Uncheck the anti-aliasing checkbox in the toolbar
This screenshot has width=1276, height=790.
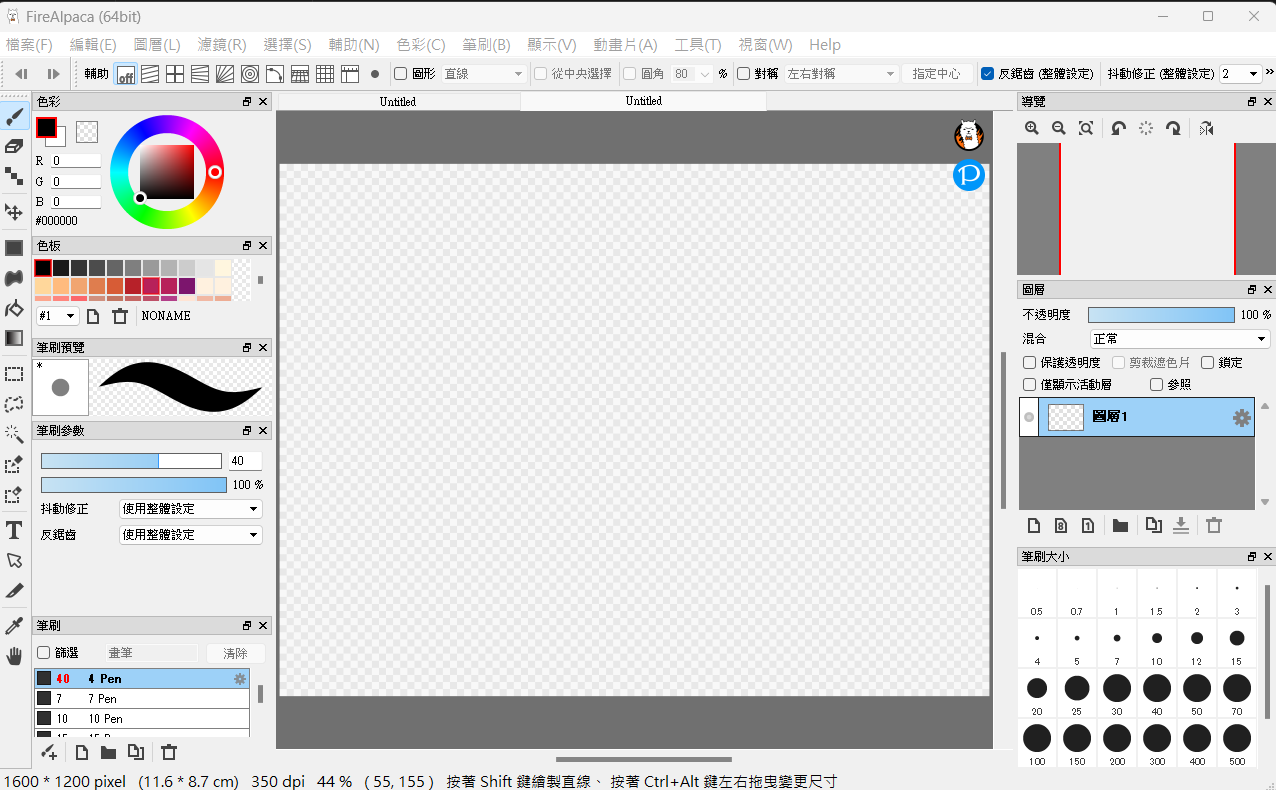[989, 73]
